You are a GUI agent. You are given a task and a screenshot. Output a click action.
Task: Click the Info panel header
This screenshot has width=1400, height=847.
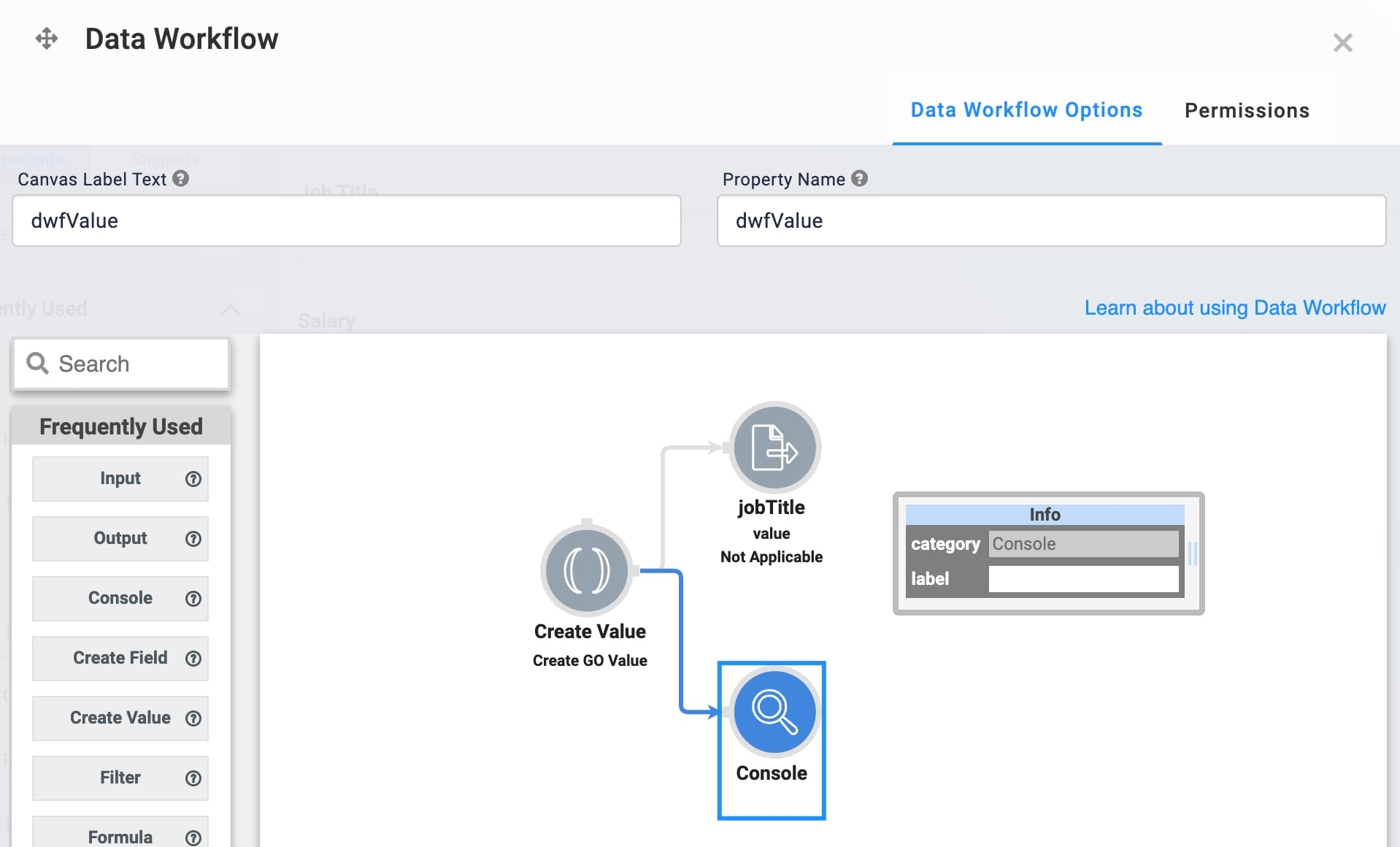[1045, 514]
